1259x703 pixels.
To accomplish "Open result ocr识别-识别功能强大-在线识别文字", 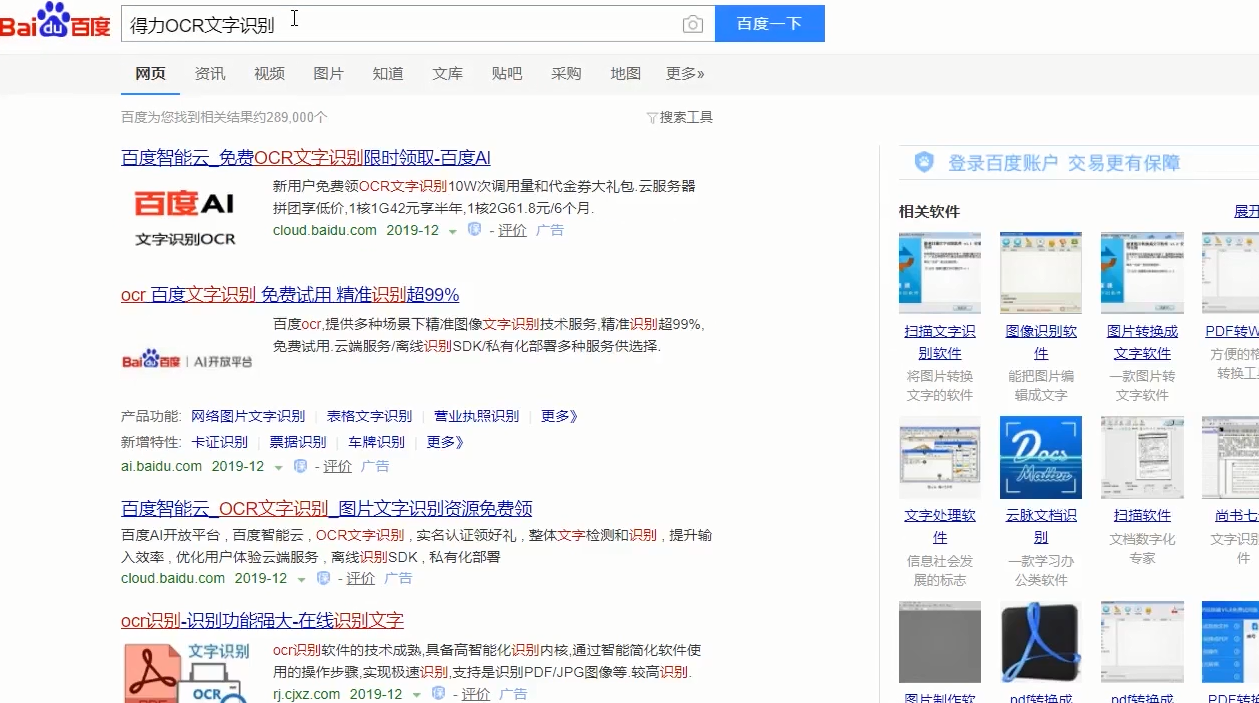I will (x=262, y=620).
